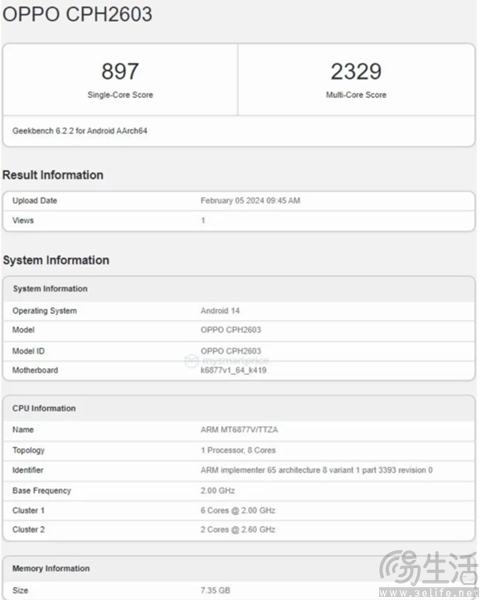481x600 pixels.
Task: Select the ARM implementer 65 architecture identifier value
Action: coord(316,470)
